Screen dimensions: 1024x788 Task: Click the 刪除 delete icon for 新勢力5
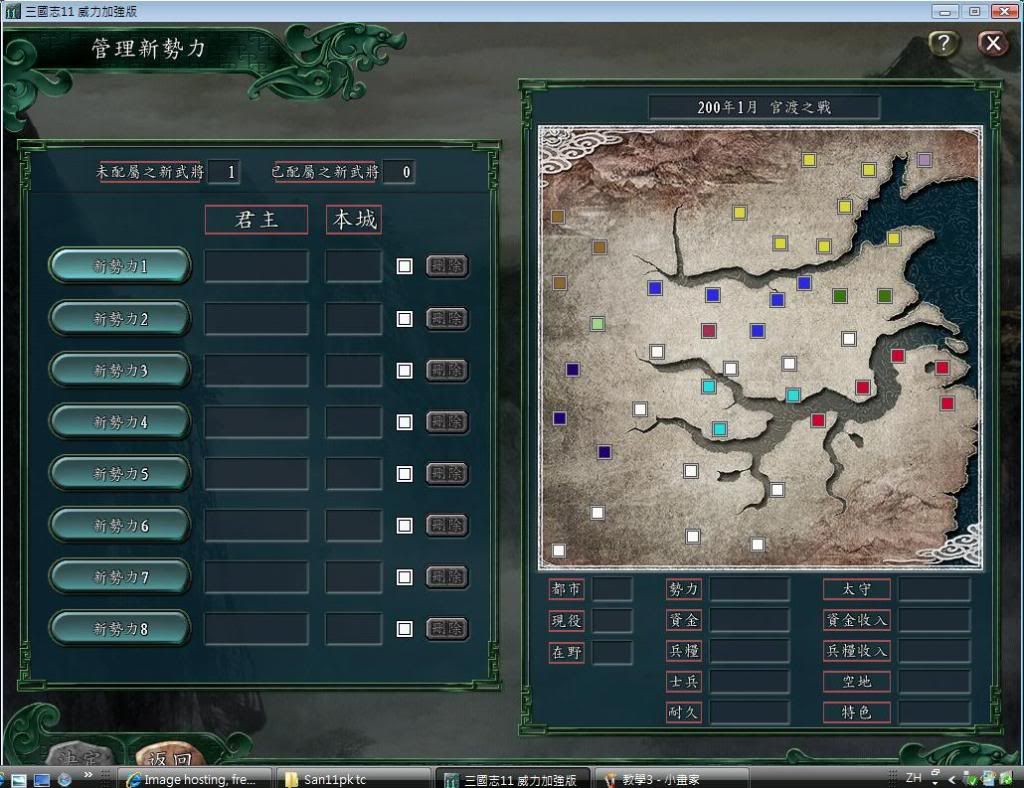click(447, 473)
